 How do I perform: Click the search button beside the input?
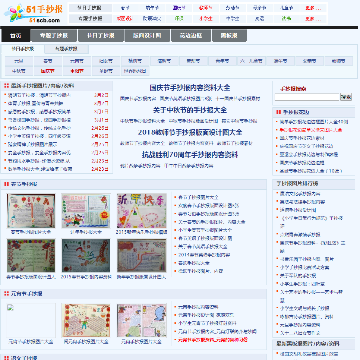click(346, 97)
